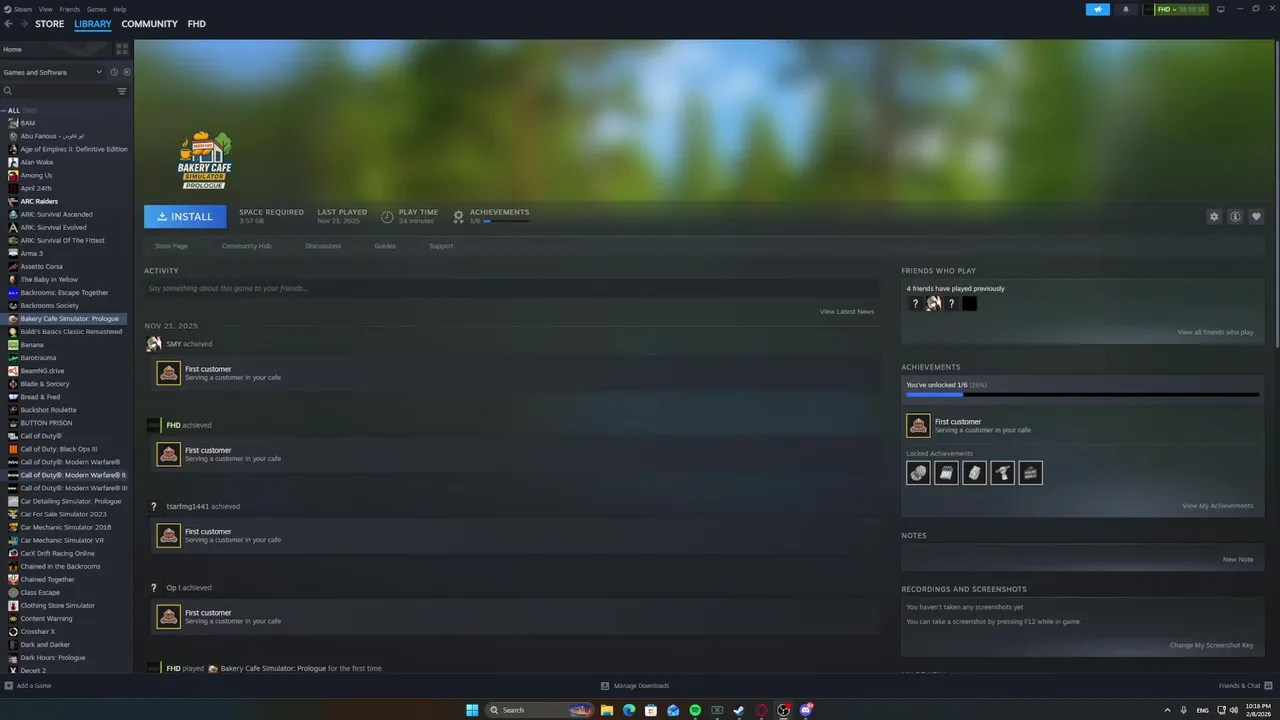
Task: Click the back navigation arrow
Action: pos(8,24)
